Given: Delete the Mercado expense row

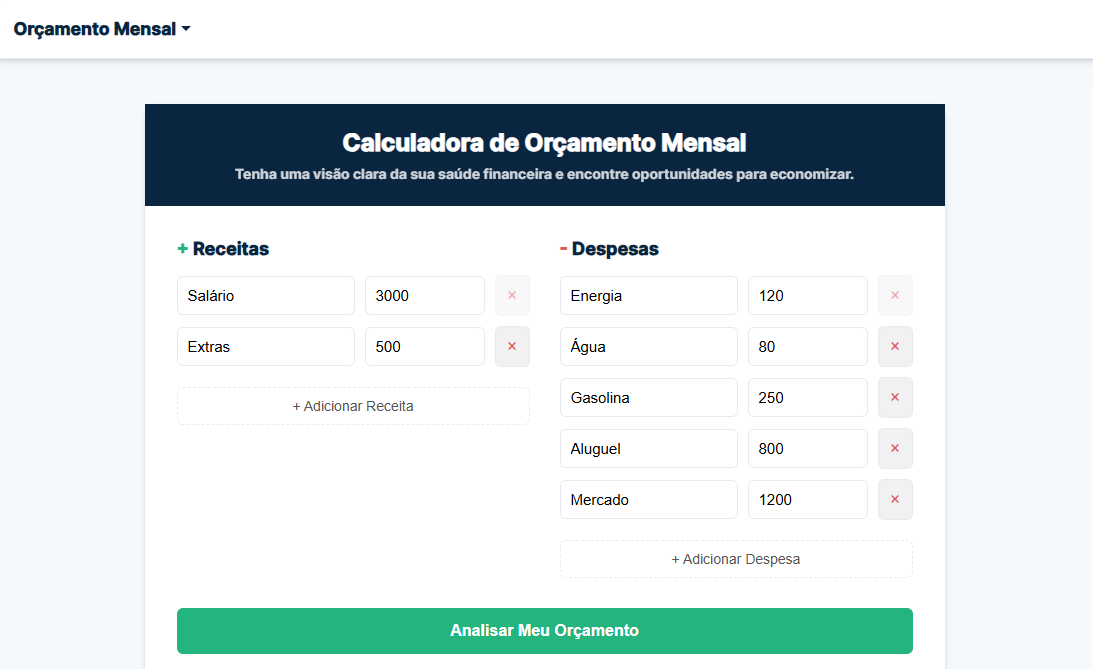Looking at the screenshot, I should click(x=895, y=499).
